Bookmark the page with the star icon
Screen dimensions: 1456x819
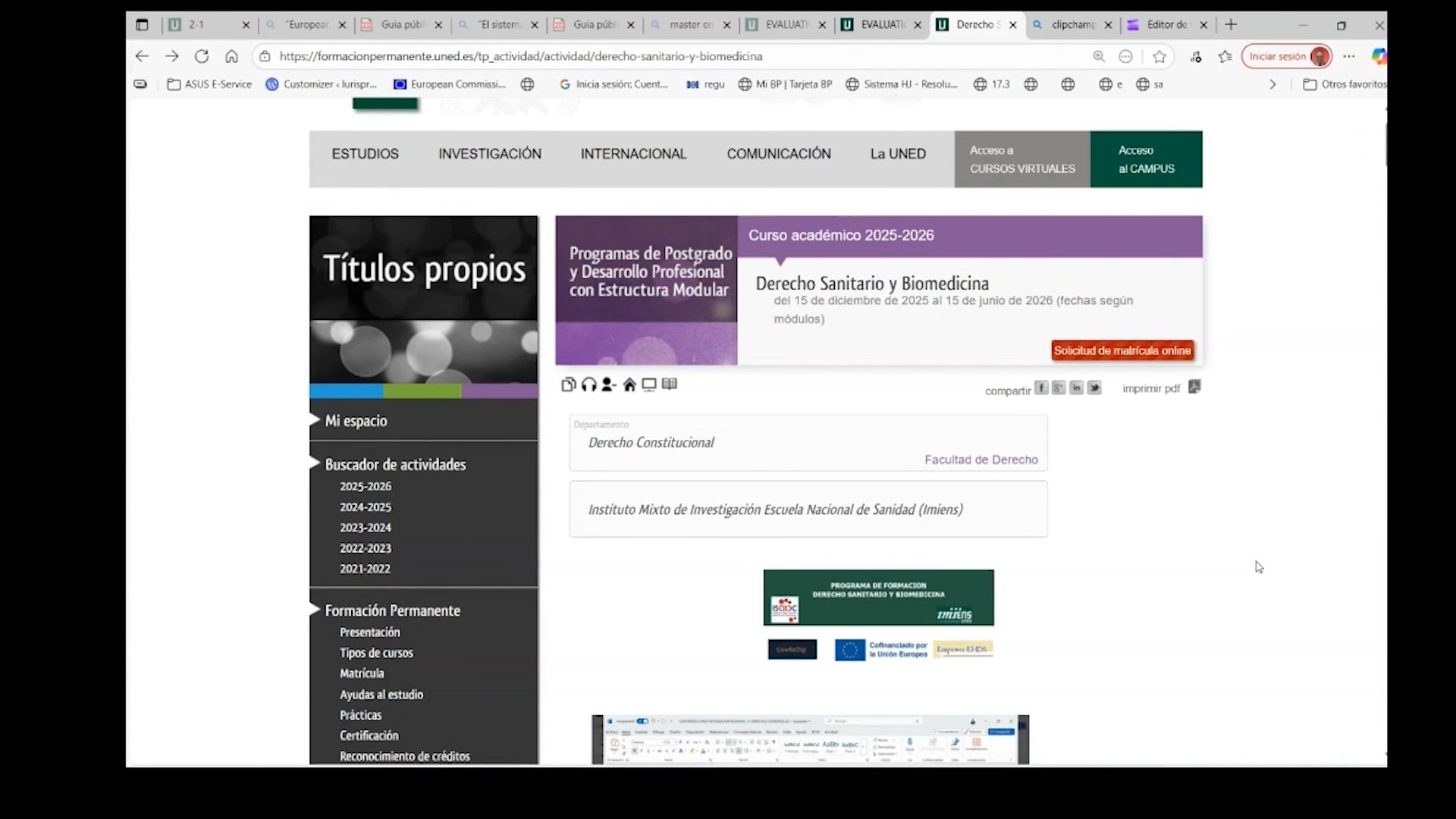point(1159,56)
